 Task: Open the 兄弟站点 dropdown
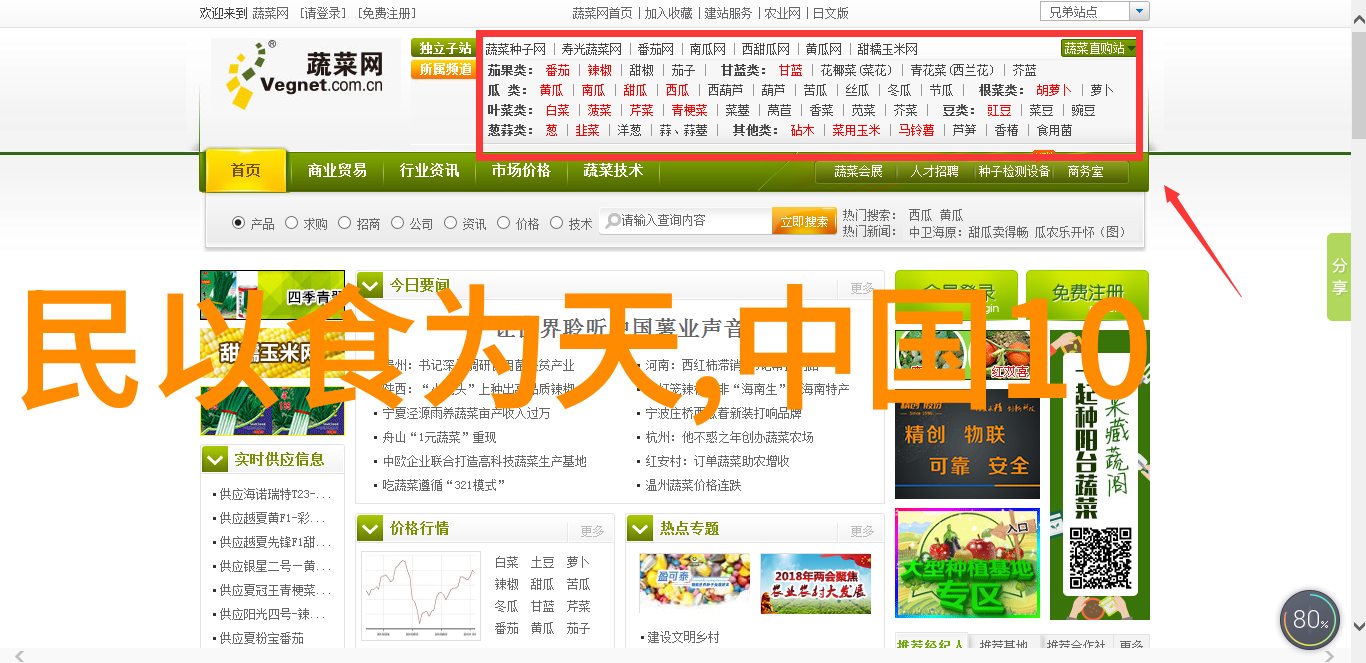1094,12
